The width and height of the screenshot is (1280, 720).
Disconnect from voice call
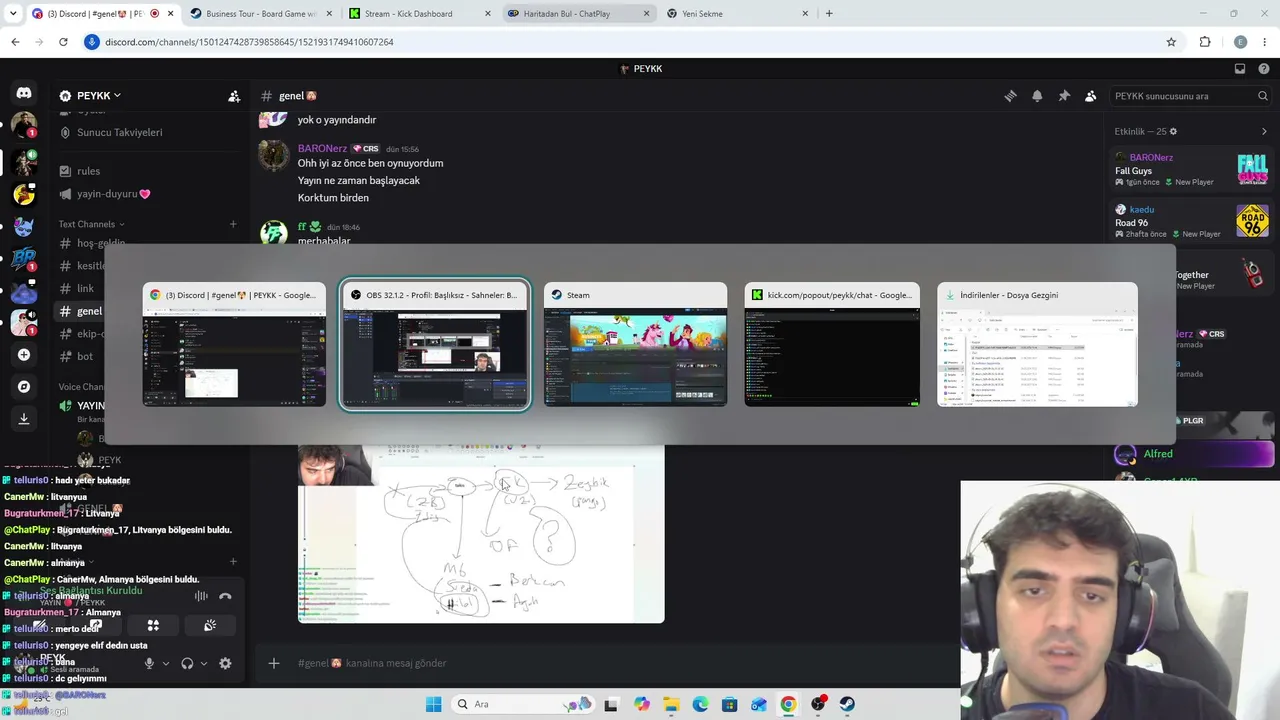[x=225, y=596]
